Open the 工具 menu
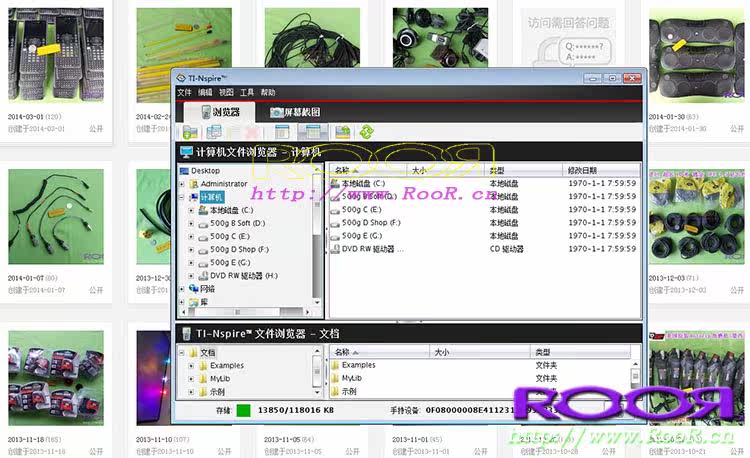 (x=247, y=92)
